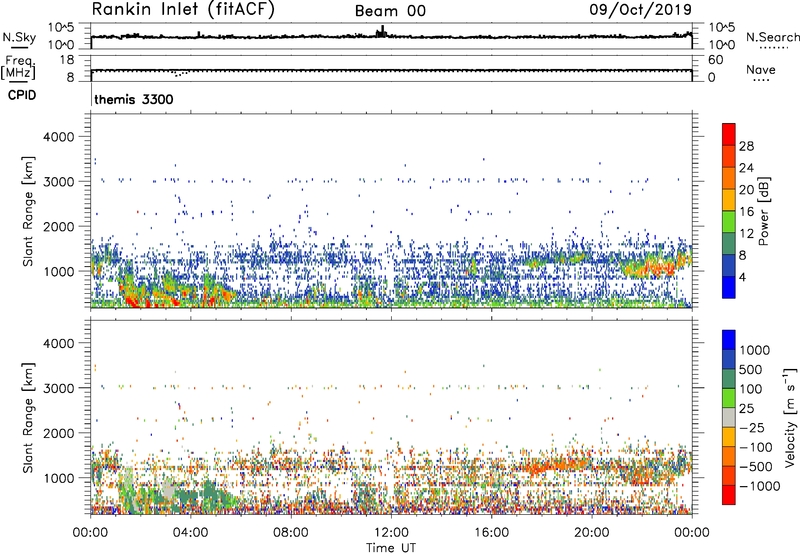
Task: Click the '-25' tick on Velocity color bar
Action: tap(751, 428)
